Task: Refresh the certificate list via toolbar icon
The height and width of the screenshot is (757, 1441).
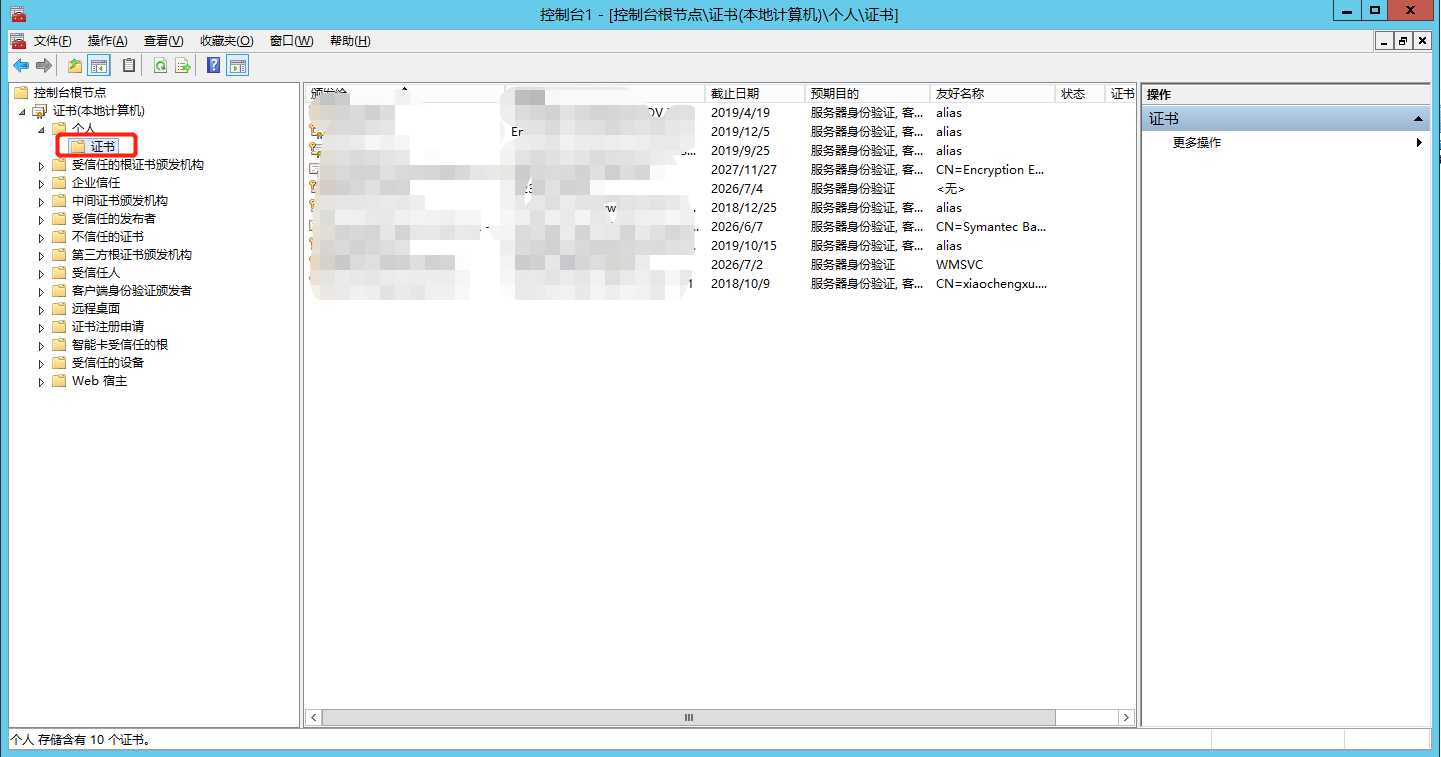Action: tap(160, 66)
